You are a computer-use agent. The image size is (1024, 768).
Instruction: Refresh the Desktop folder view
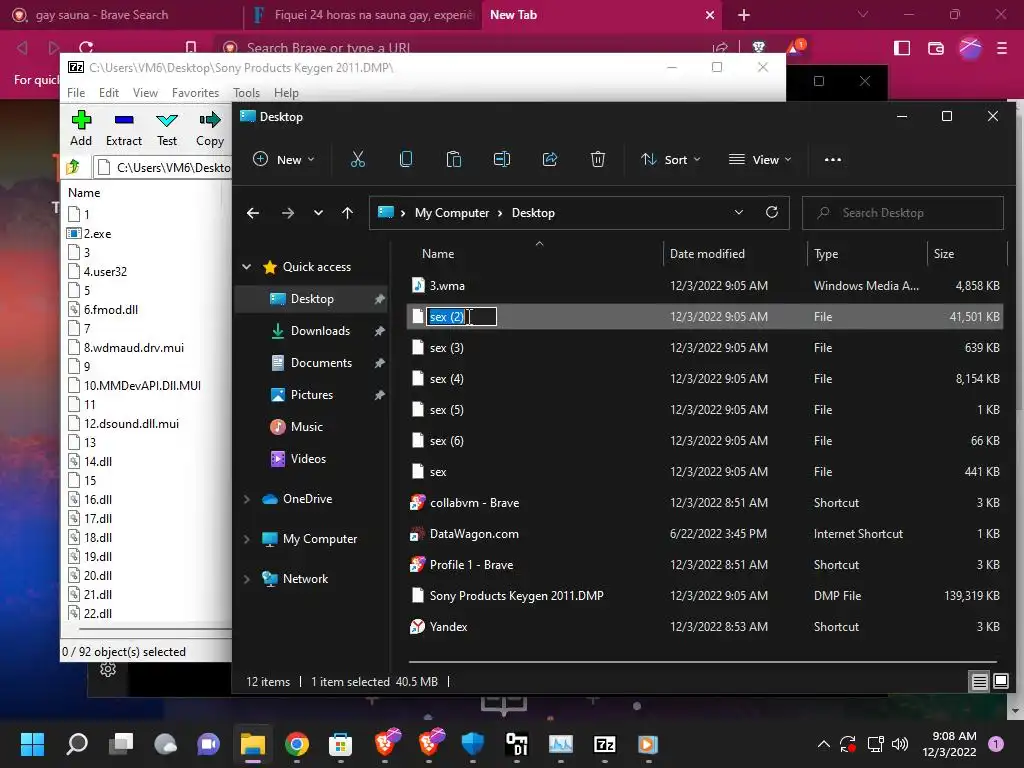point(772,212)
